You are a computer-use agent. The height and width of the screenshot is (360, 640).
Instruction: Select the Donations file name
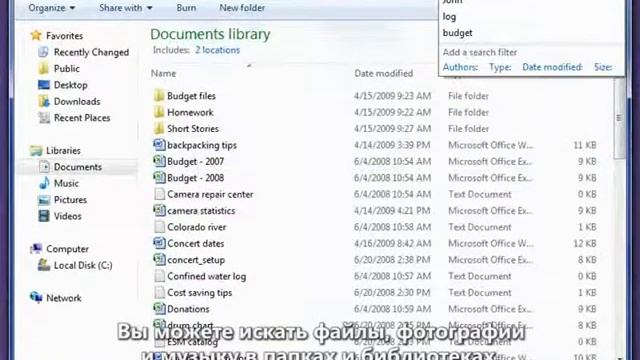[x=188, y=309]
